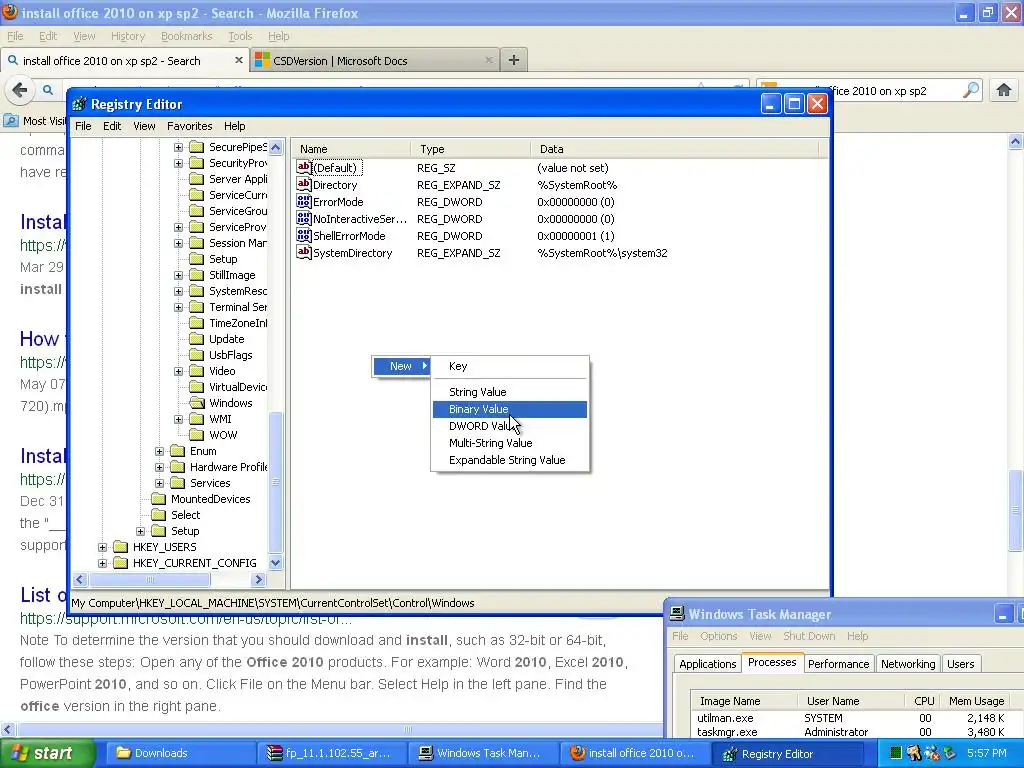Expand the Session Manager tree node
This screenshot has height=768, width=1024.
point(178,244)
